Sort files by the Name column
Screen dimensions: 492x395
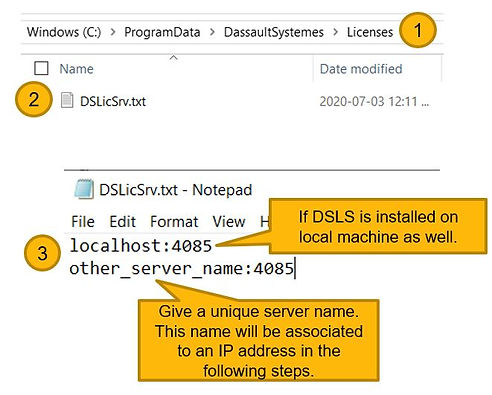(x=76, y=69)
